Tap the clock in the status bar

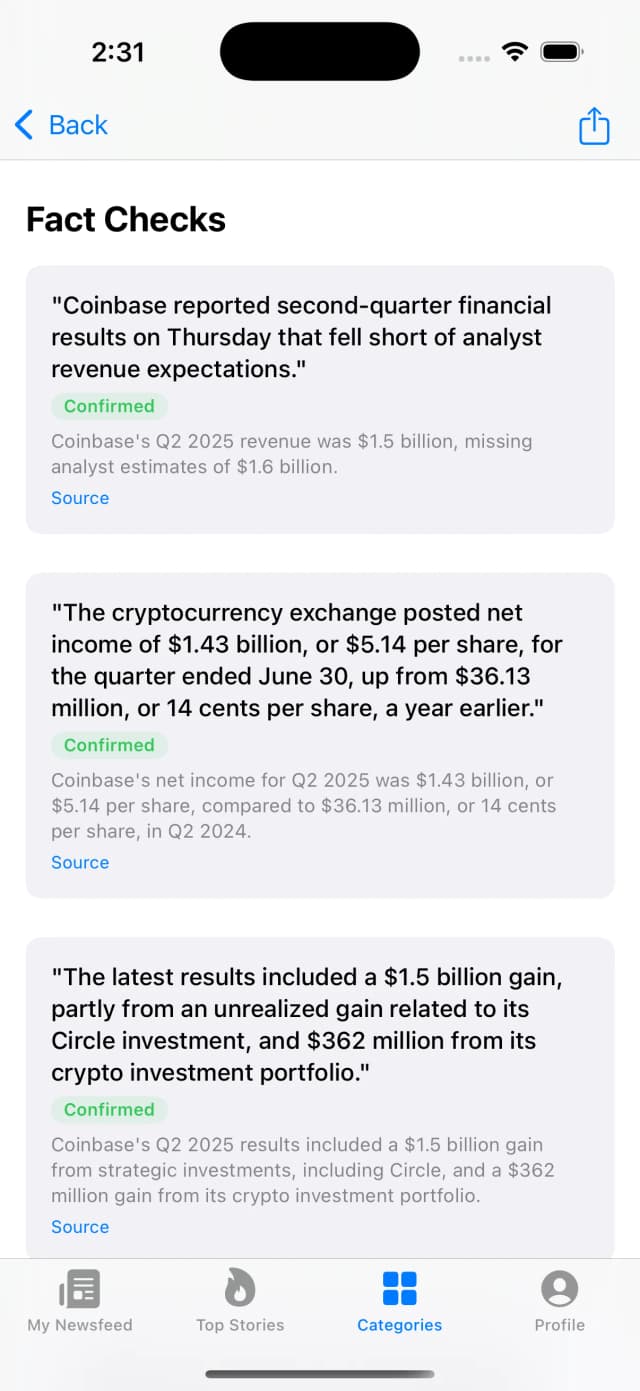pos(117,51)
